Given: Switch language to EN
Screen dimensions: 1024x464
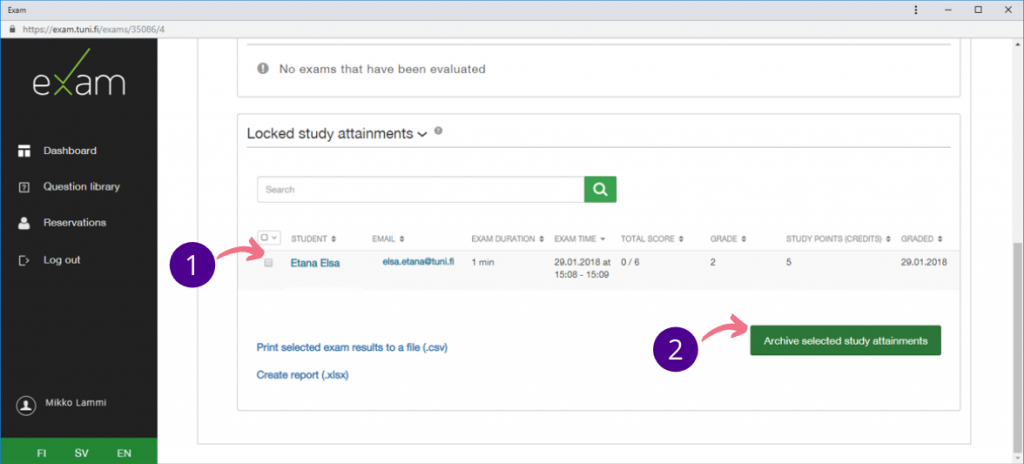Looking at the screenshot, I should [x=124, y=453].
